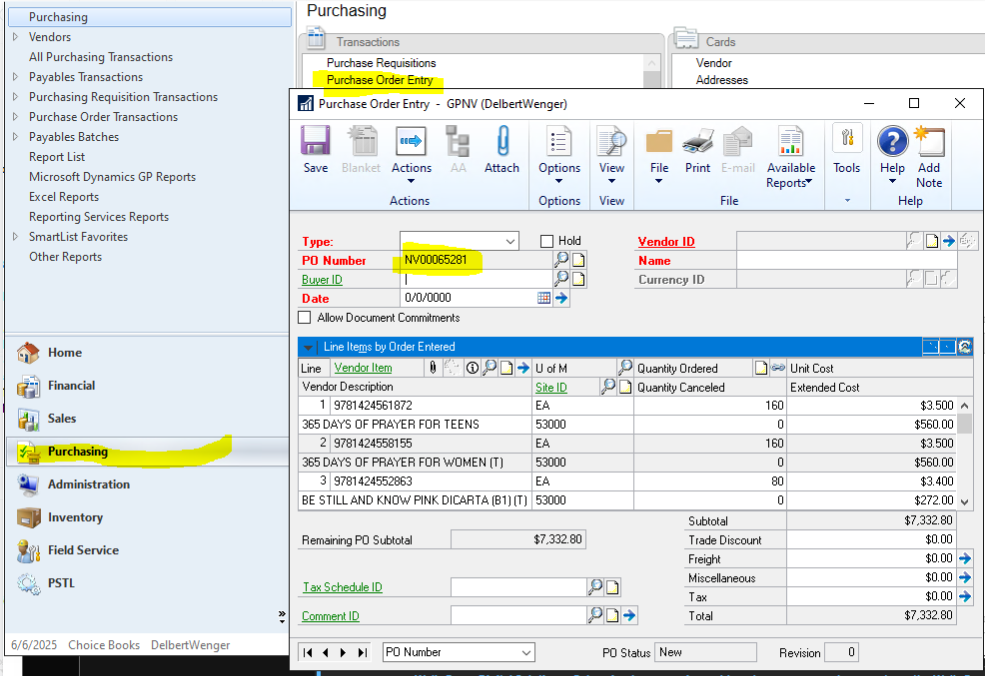Open All Purchasing Transactions item
The width and height of the screenshot is (985, 676).
point(101,57)
